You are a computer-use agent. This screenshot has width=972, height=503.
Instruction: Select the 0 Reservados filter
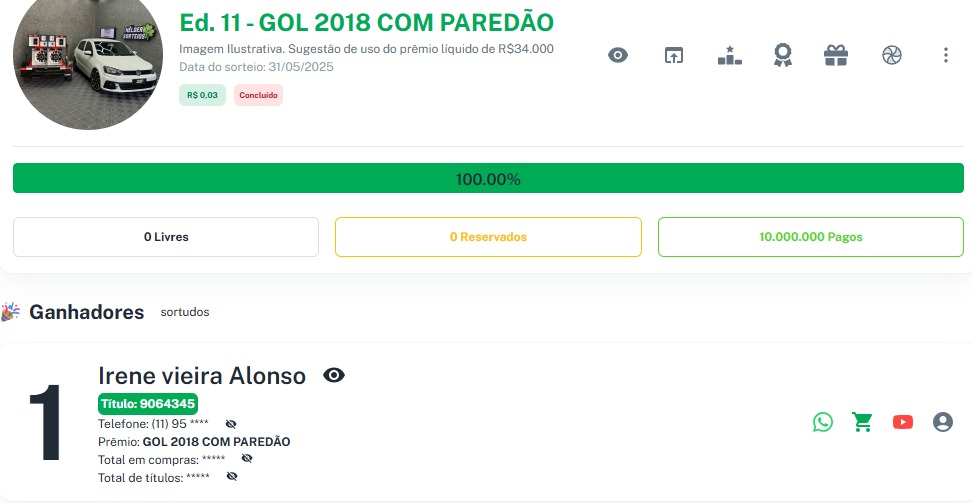(488, 237)
